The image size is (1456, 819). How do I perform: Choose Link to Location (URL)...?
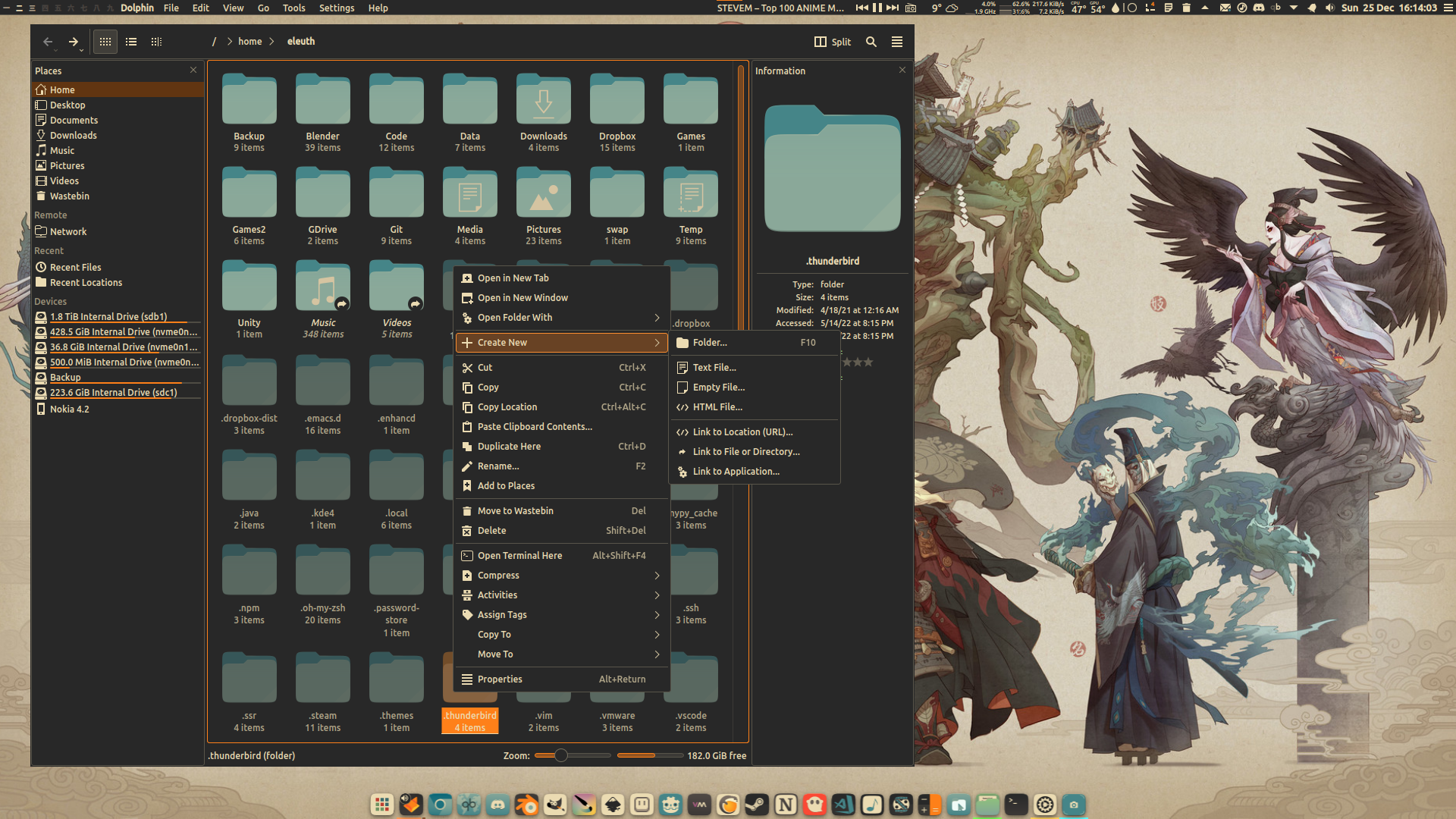755,432
